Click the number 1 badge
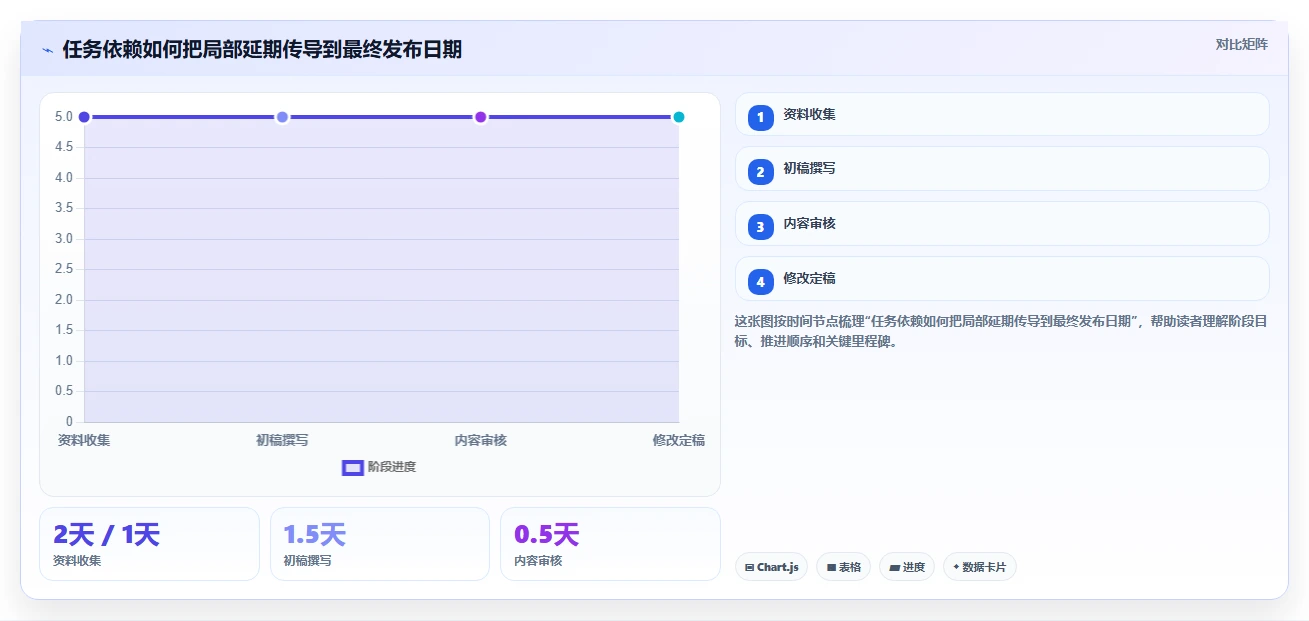 point(760,117)
